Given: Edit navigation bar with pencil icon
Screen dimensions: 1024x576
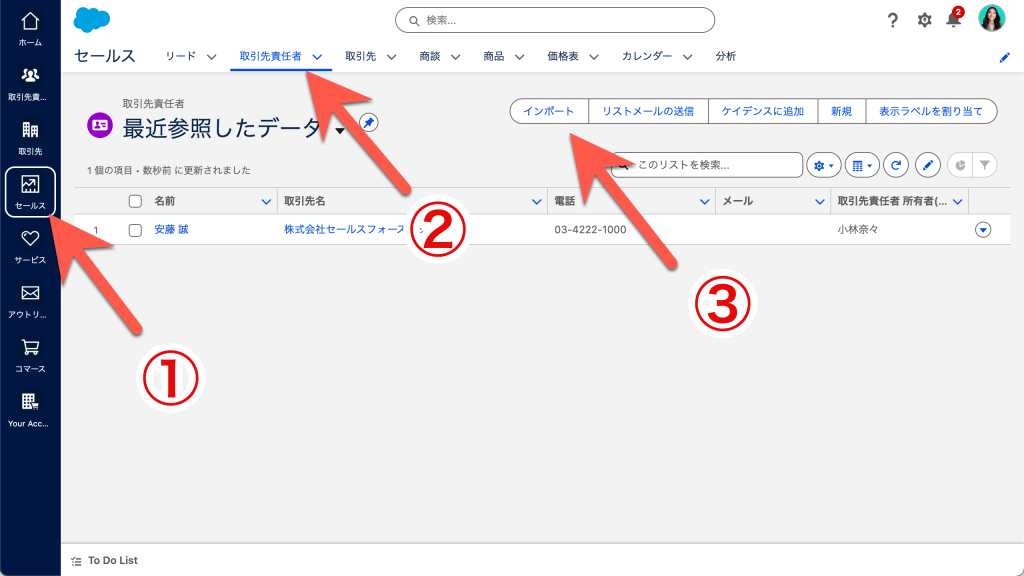Looking at the screenshot, I should click(1004, 57).
